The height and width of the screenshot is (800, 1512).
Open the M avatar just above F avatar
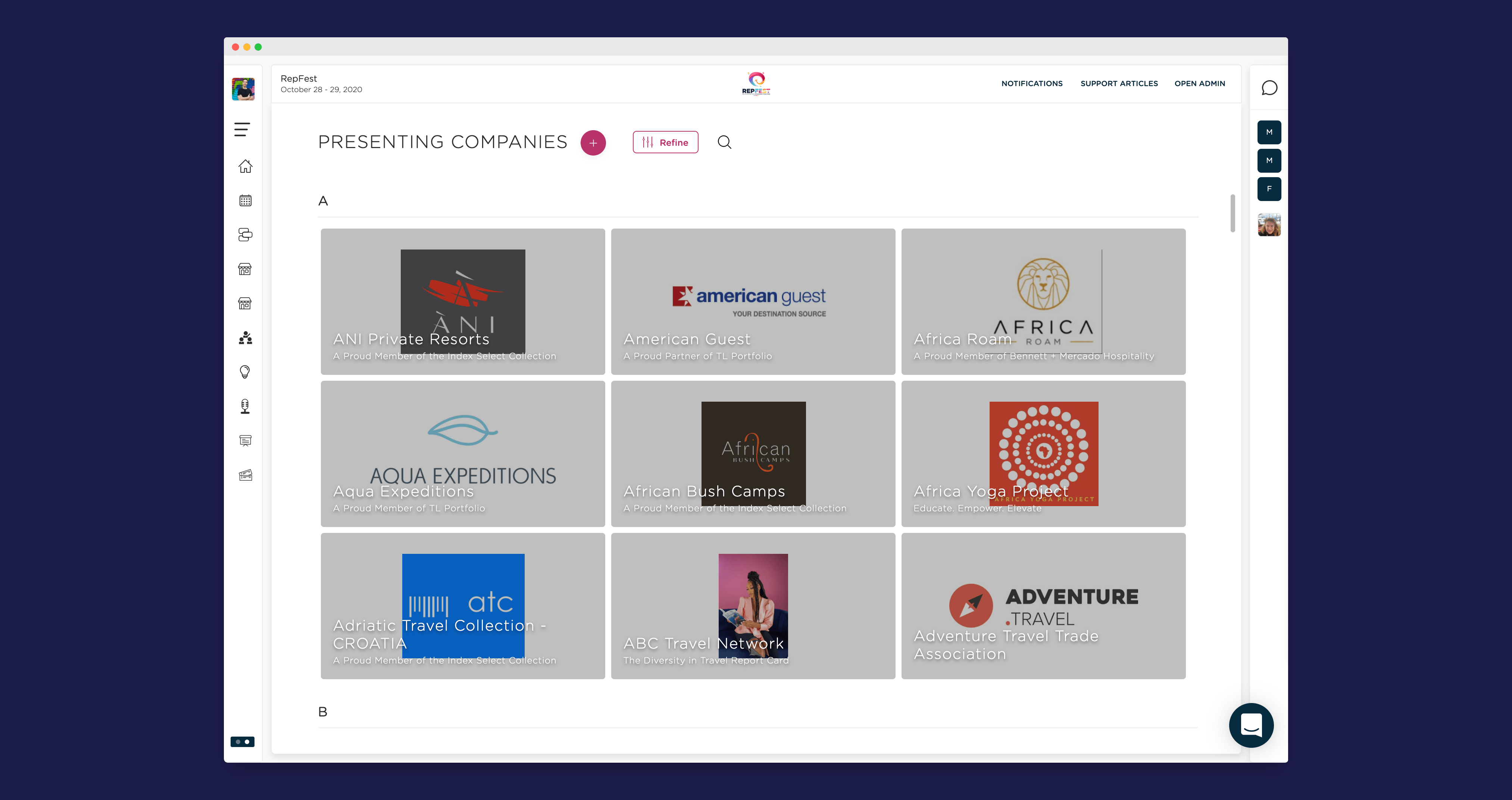pos(1269,161)
